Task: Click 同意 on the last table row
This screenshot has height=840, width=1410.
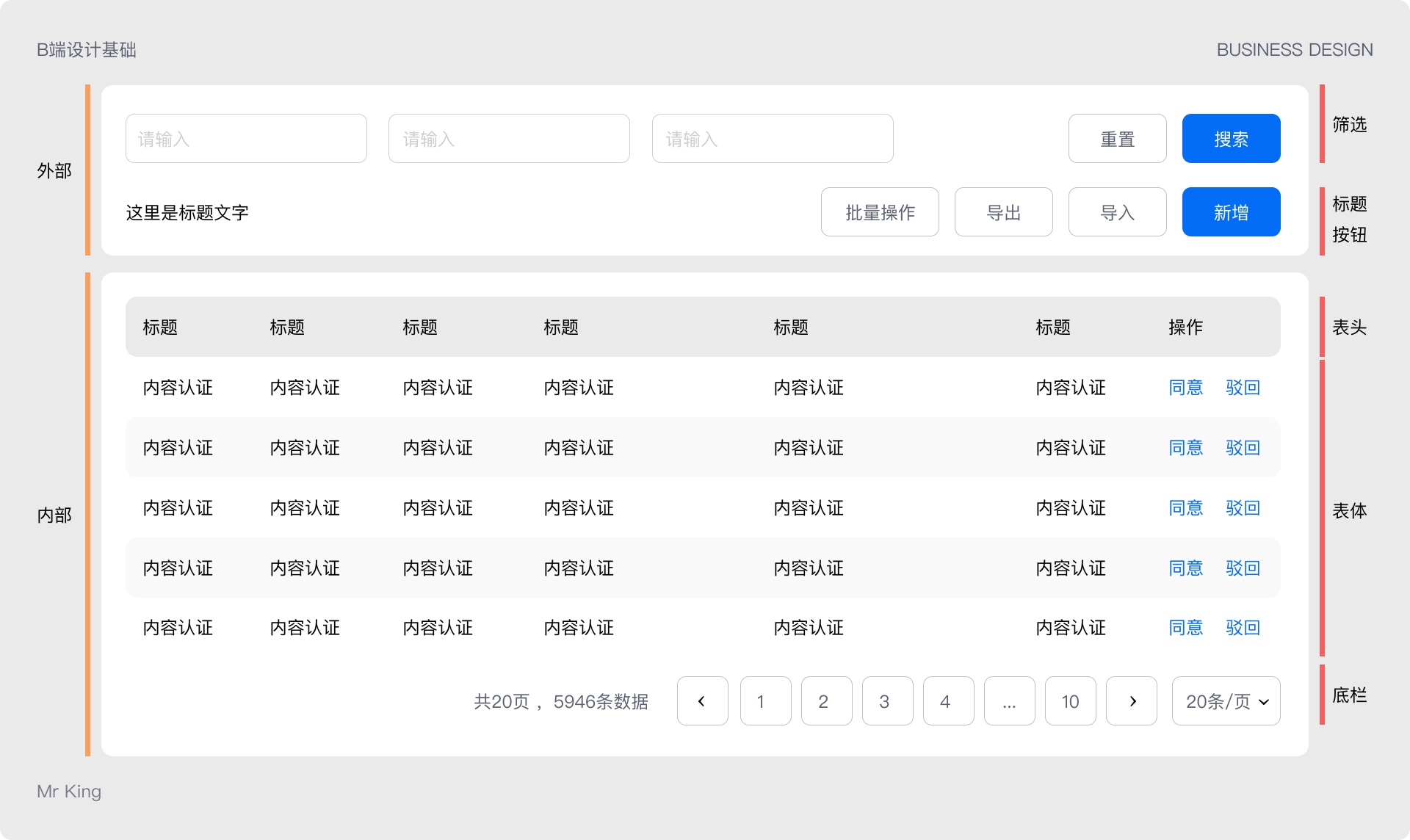Action: click(x=1186, y=628)
